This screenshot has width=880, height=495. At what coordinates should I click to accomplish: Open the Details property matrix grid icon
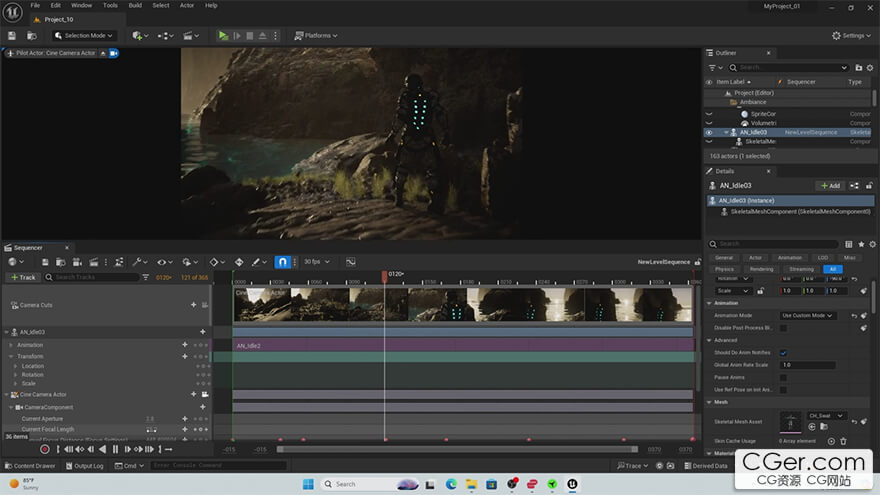849,244
